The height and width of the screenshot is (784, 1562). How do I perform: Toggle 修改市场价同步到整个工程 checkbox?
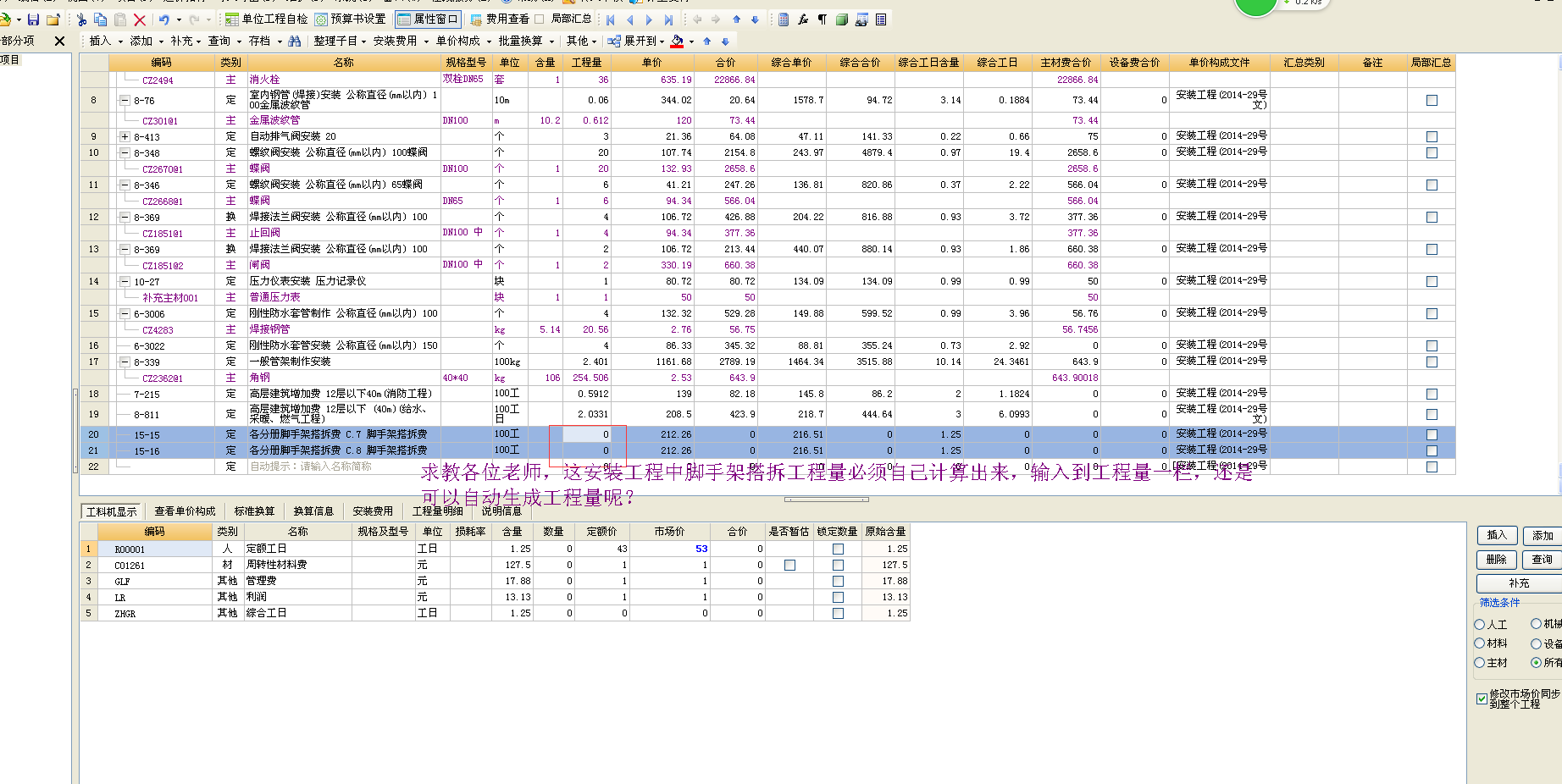[1482, 698]
